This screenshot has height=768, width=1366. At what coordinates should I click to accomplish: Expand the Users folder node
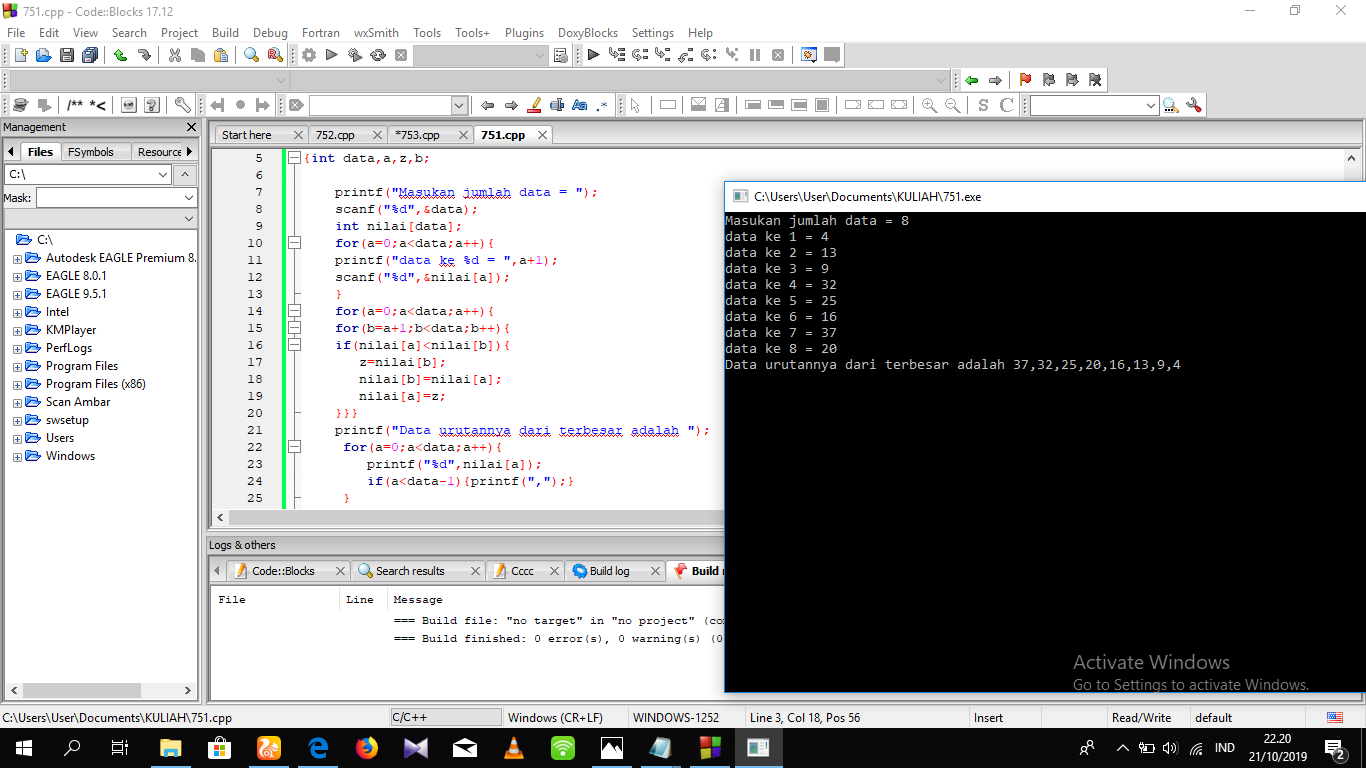point(17,438)
